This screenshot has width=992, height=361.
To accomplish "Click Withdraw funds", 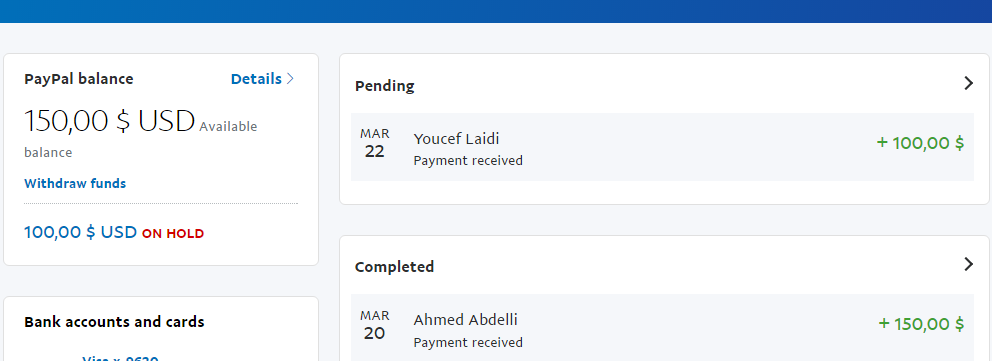I will 75,183.
